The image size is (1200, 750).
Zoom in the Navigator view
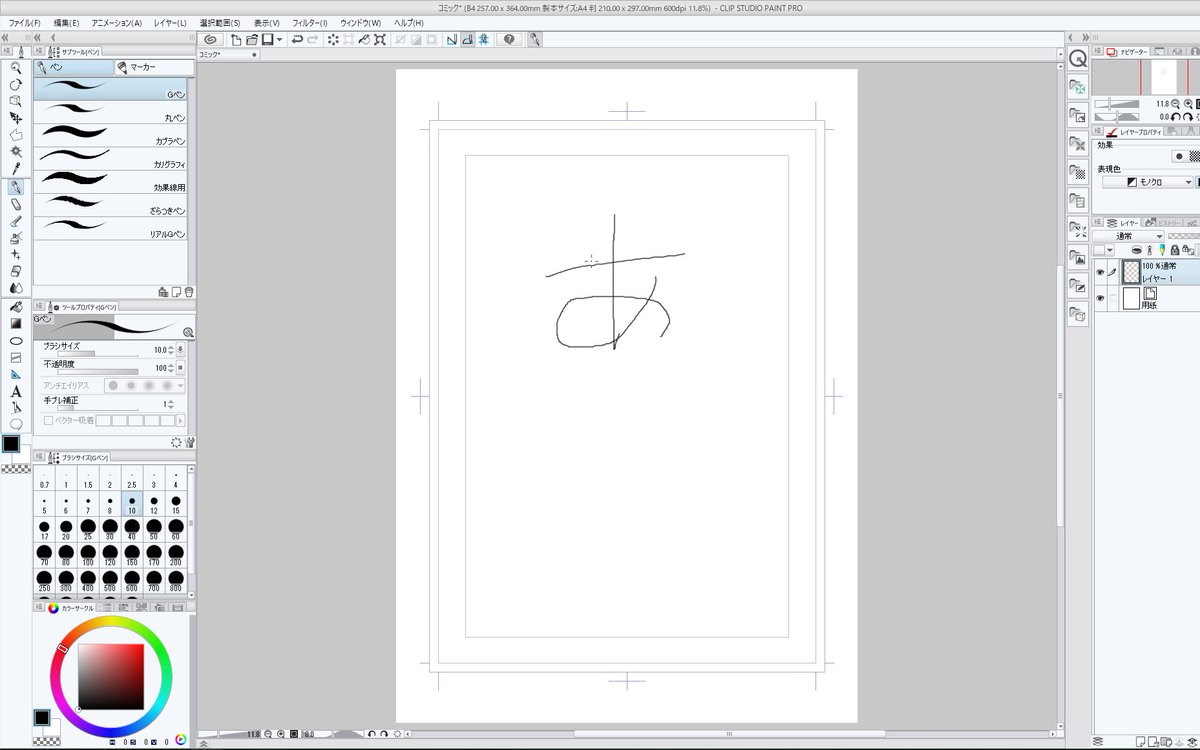[x=1188, y=103]
